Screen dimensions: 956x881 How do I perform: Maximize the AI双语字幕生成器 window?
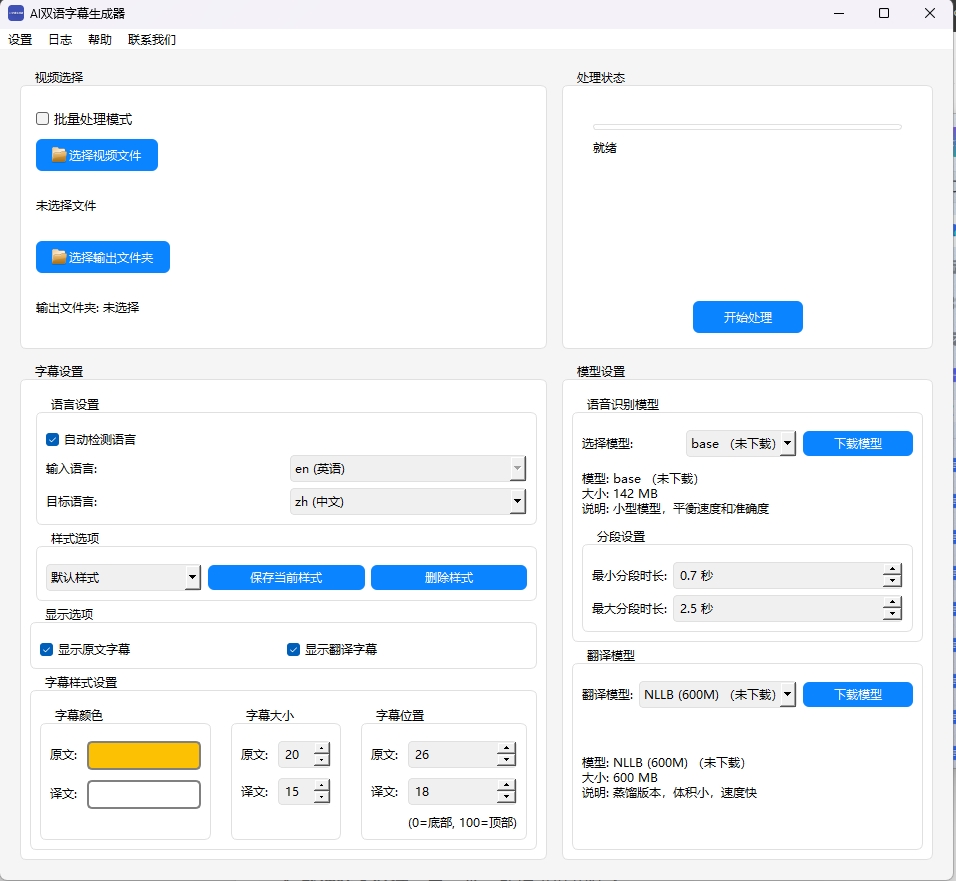click(x=883, y=13)
